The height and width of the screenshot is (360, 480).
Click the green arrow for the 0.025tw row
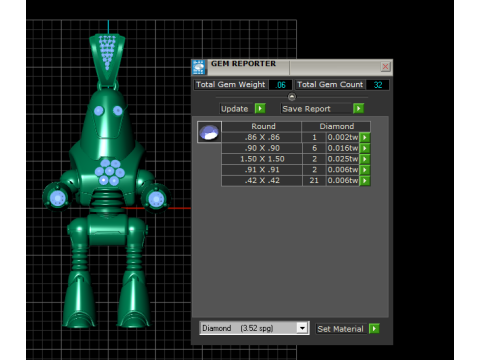coord(365,159)
